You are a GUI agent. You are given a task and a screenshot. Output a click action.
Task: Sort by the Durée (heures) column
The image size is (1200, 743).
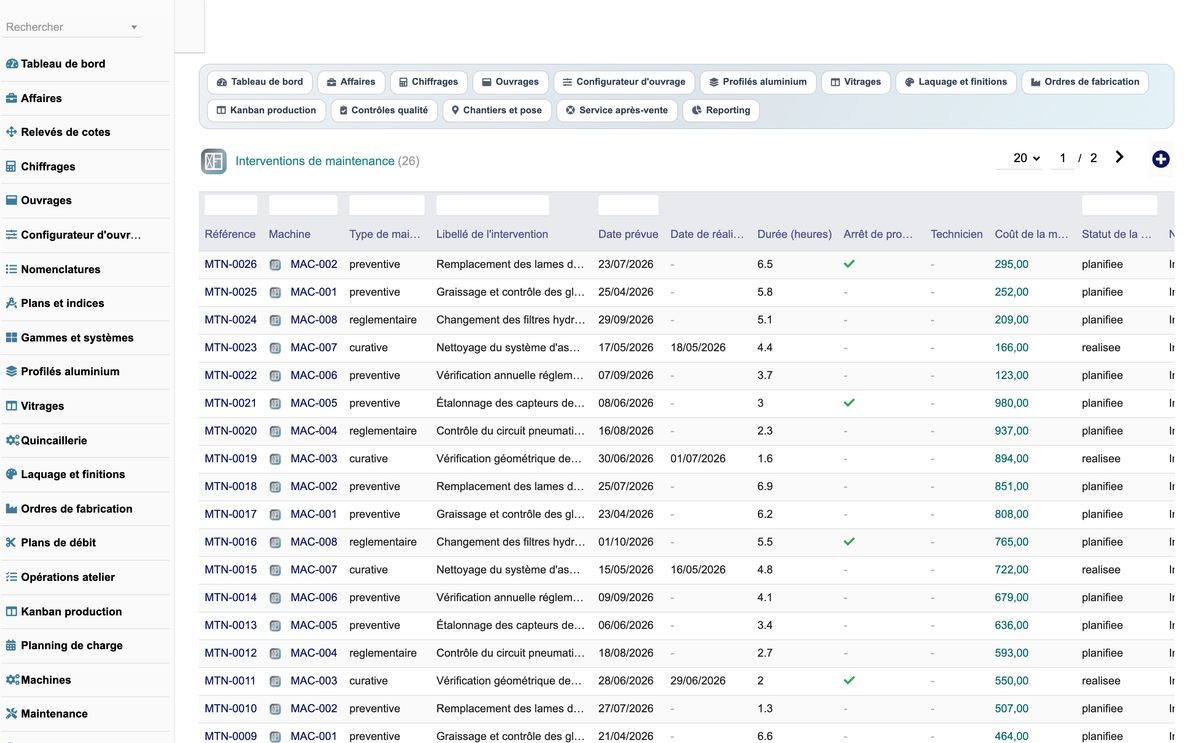795,234
